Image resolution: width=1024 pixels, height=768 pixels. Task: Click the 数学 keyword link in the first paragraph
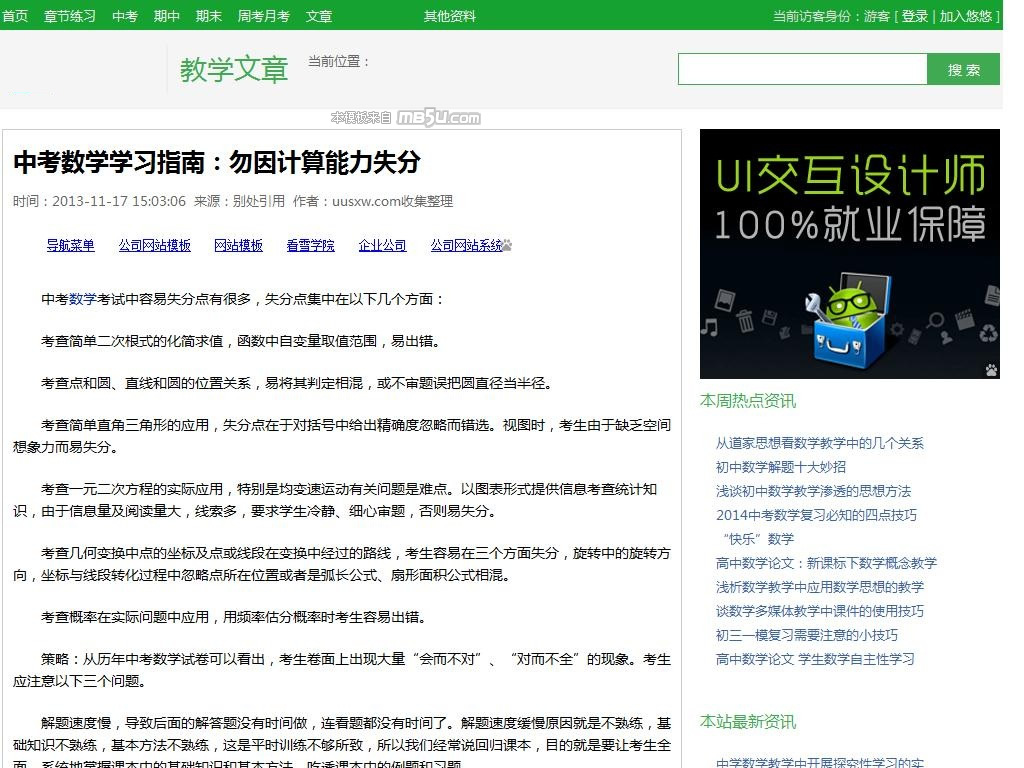83,299
